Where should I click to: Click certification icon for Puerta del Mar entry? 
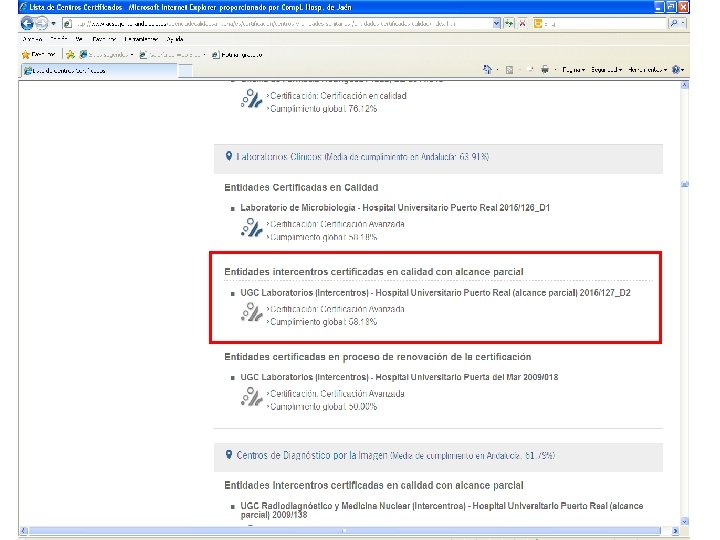tap(252, 397)
